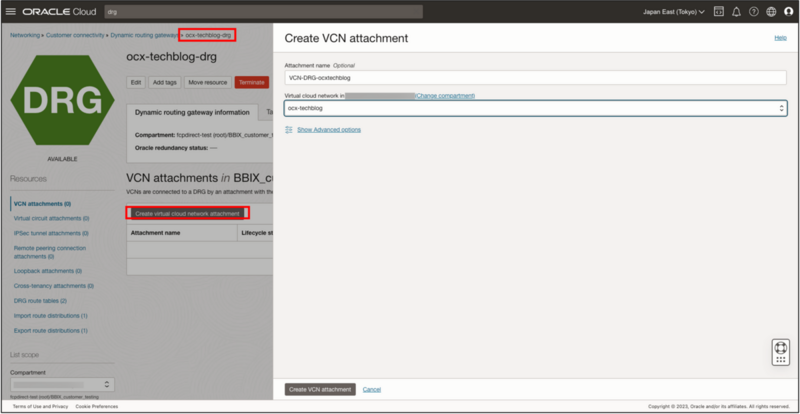Open the Cloud Shell developer tools icon

pos(718,12)
